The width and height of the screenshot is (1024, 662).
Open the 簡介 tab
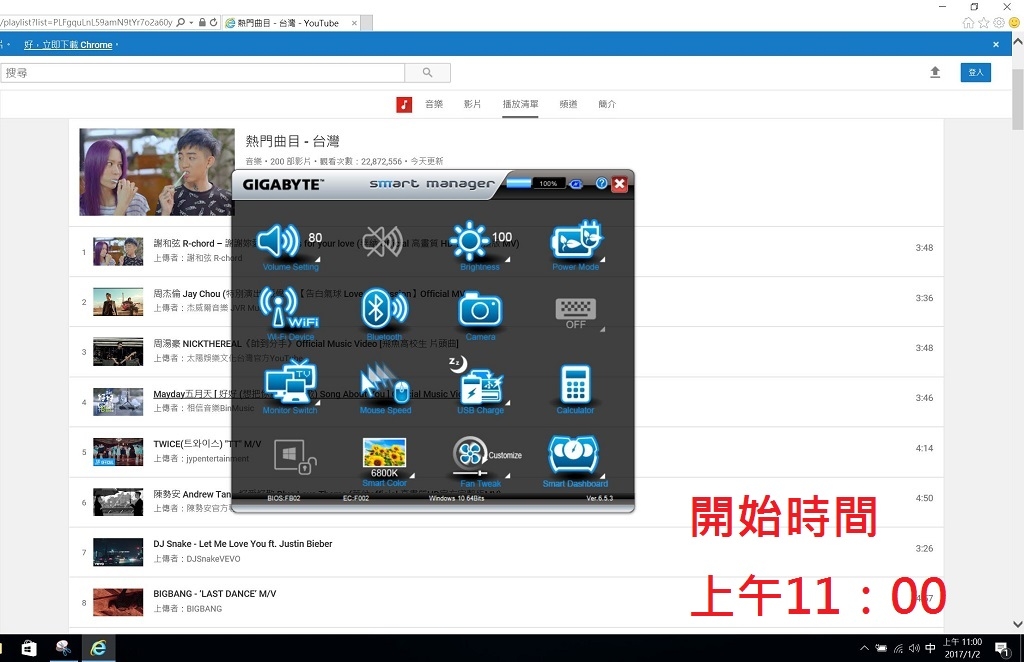tap(607, 104)
